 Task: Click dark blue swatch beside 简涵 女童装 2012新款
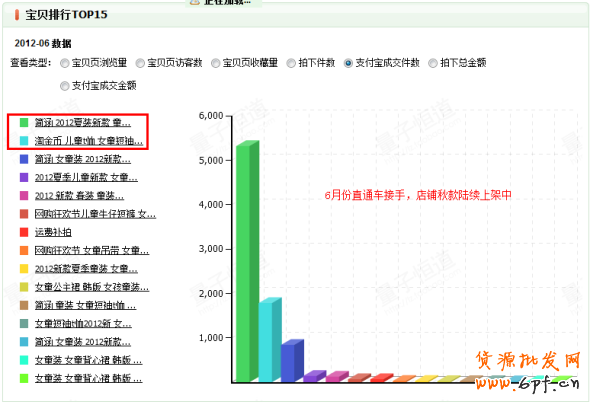click(x=24, y=159)
